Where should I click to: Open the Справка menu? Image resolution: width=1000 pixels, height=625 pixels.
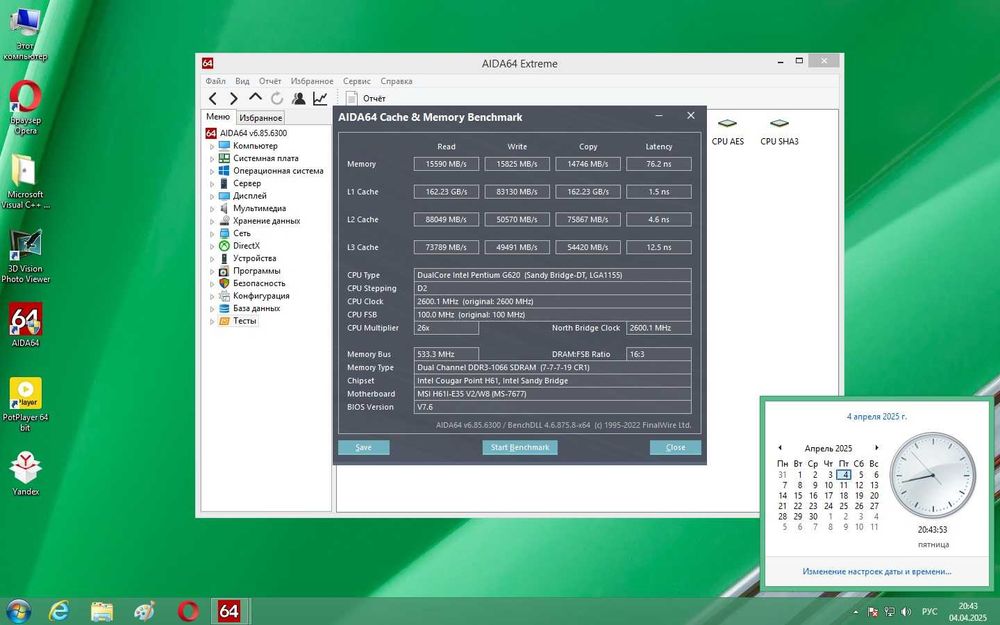[397, 81]
